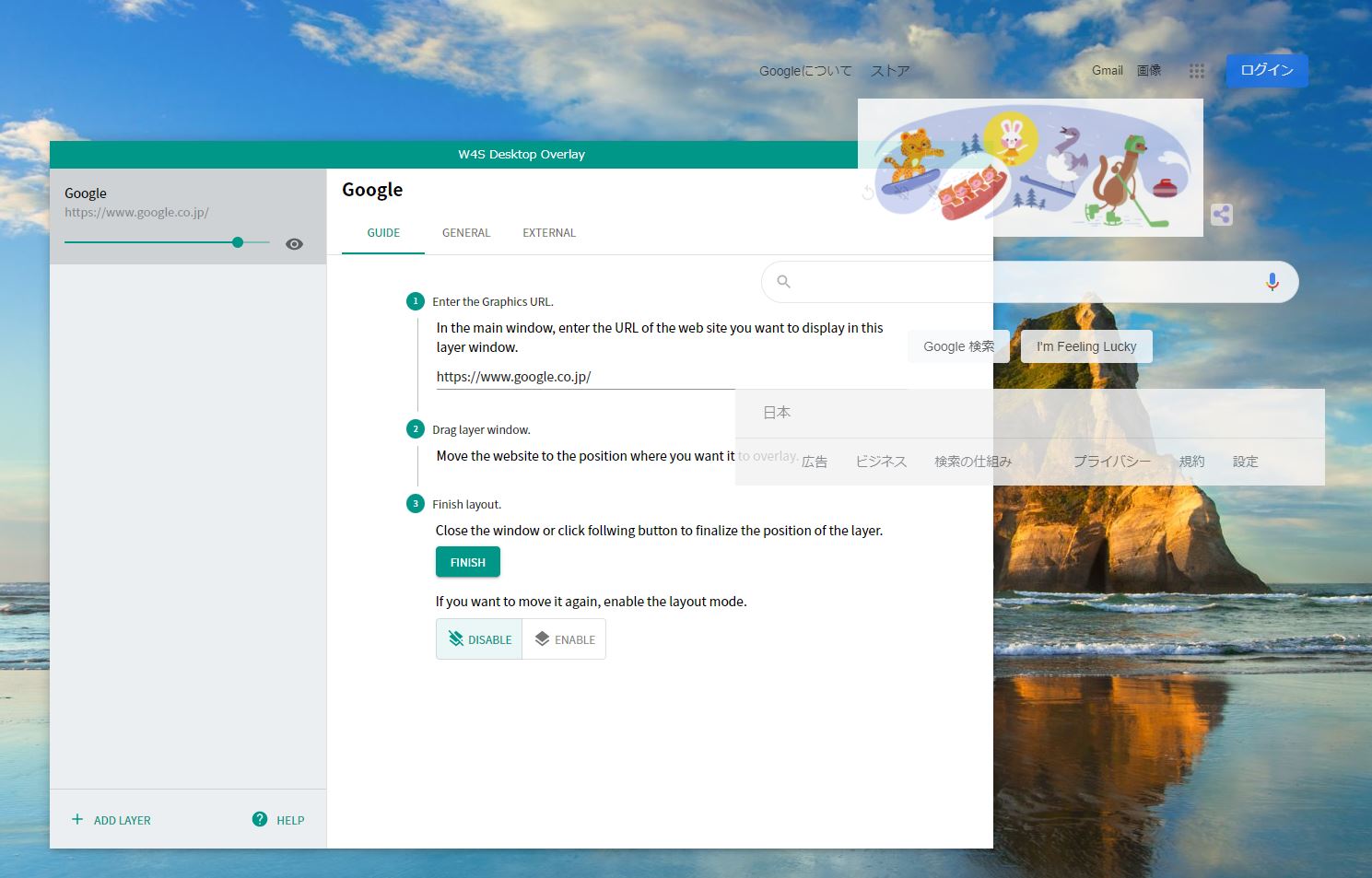
Task: Click the disable layers icon
Action: pos(456,638)
